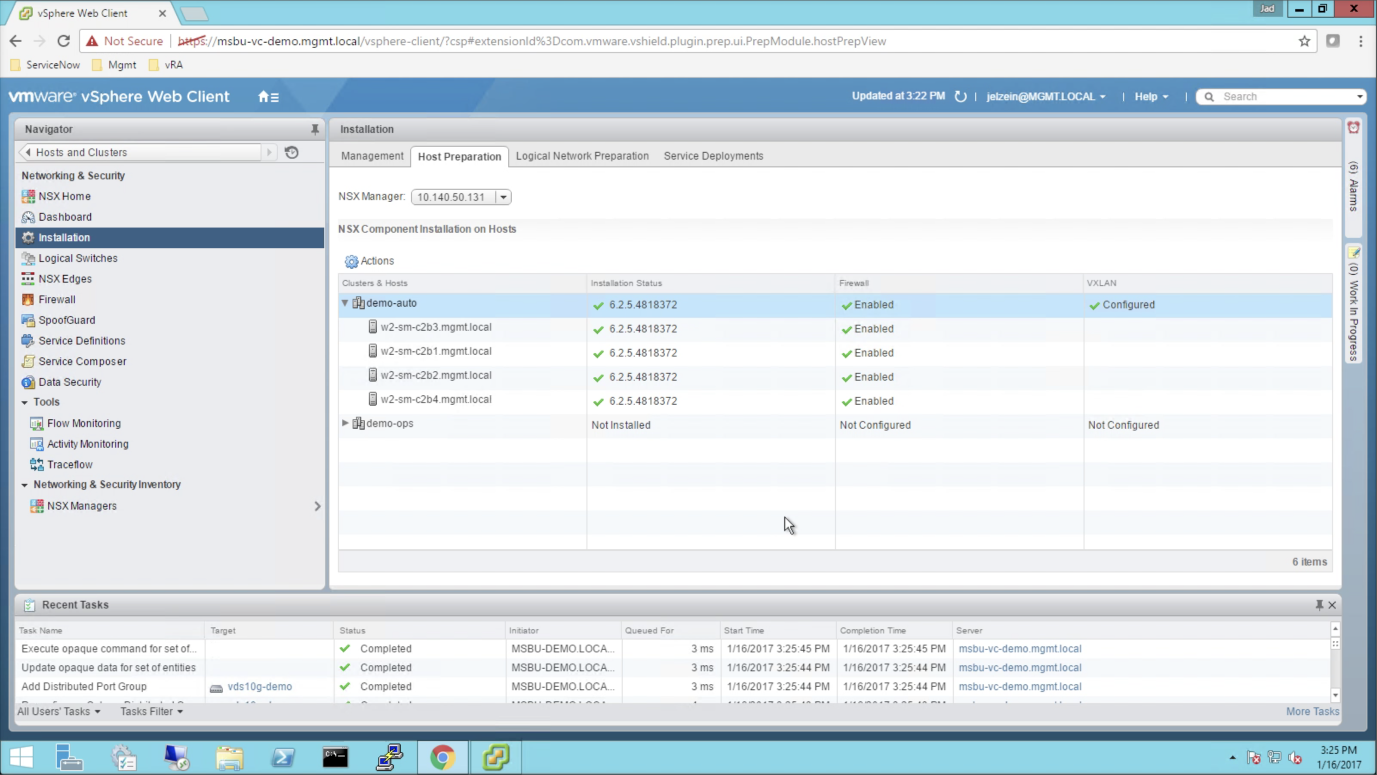Open the Windows Start menu

click(21, 757)
